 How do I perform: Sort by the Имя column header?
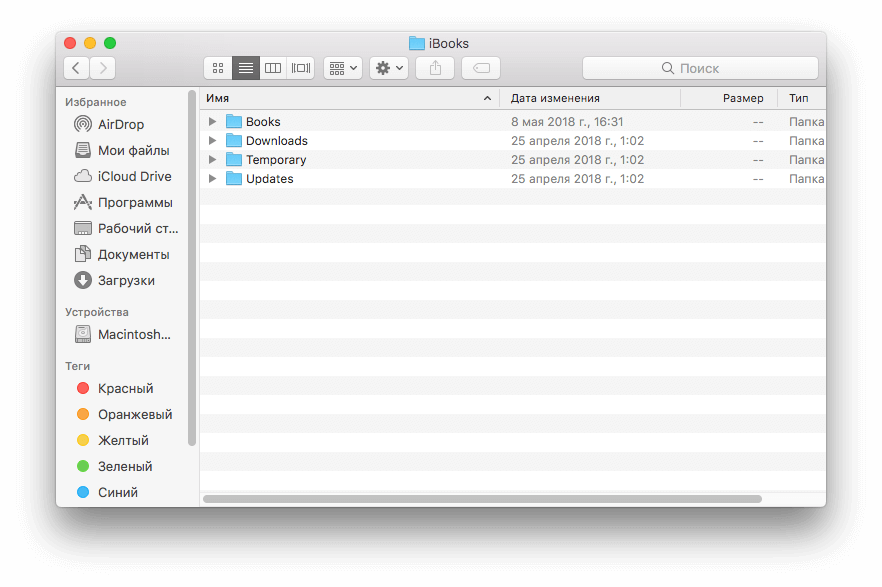click(x=349, y=98)
